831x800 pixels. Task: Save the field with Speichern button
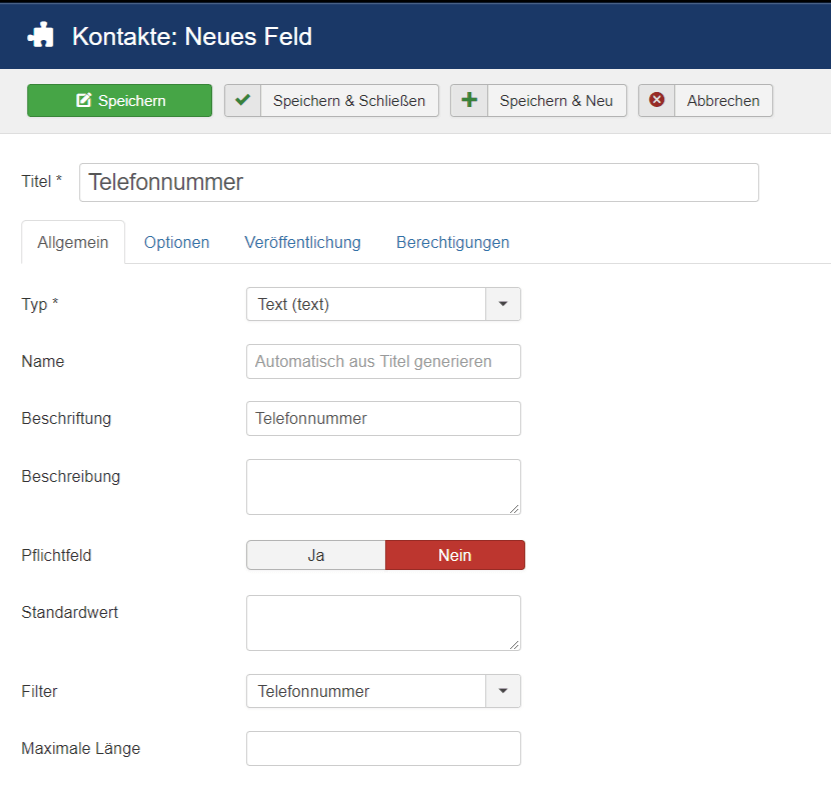pos(119,100)
